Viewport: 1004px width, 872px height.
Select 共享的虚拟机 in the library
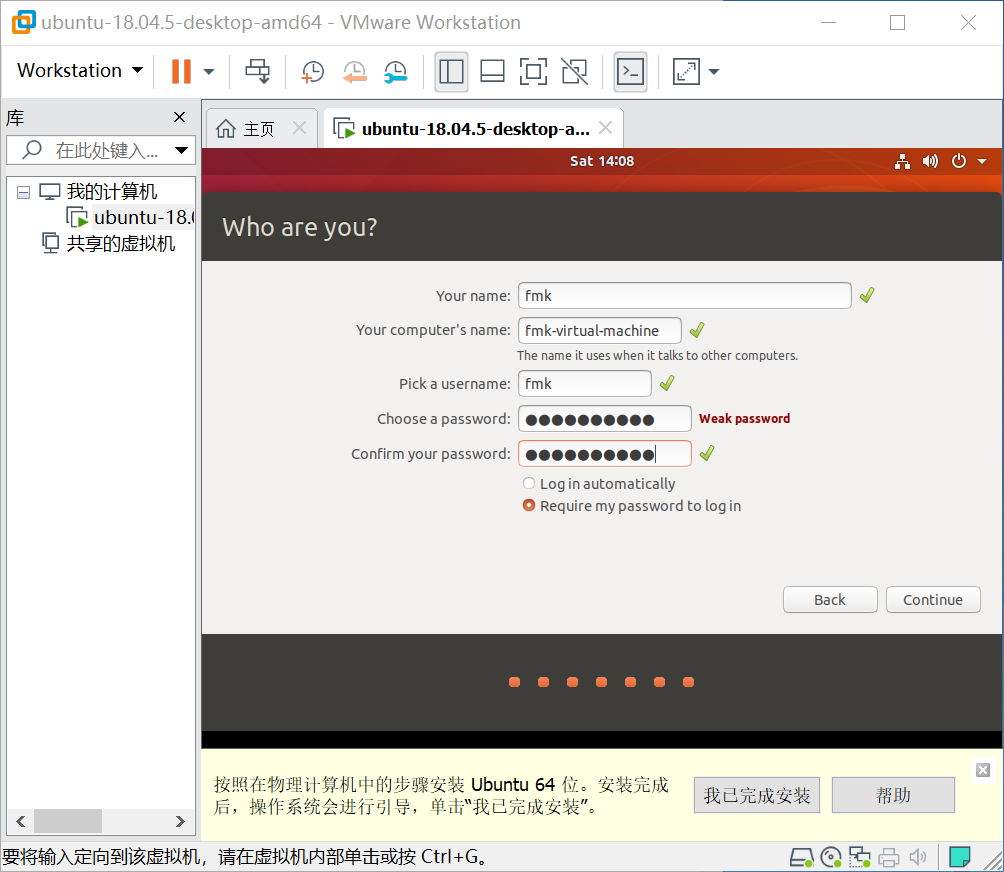point(120,244)
